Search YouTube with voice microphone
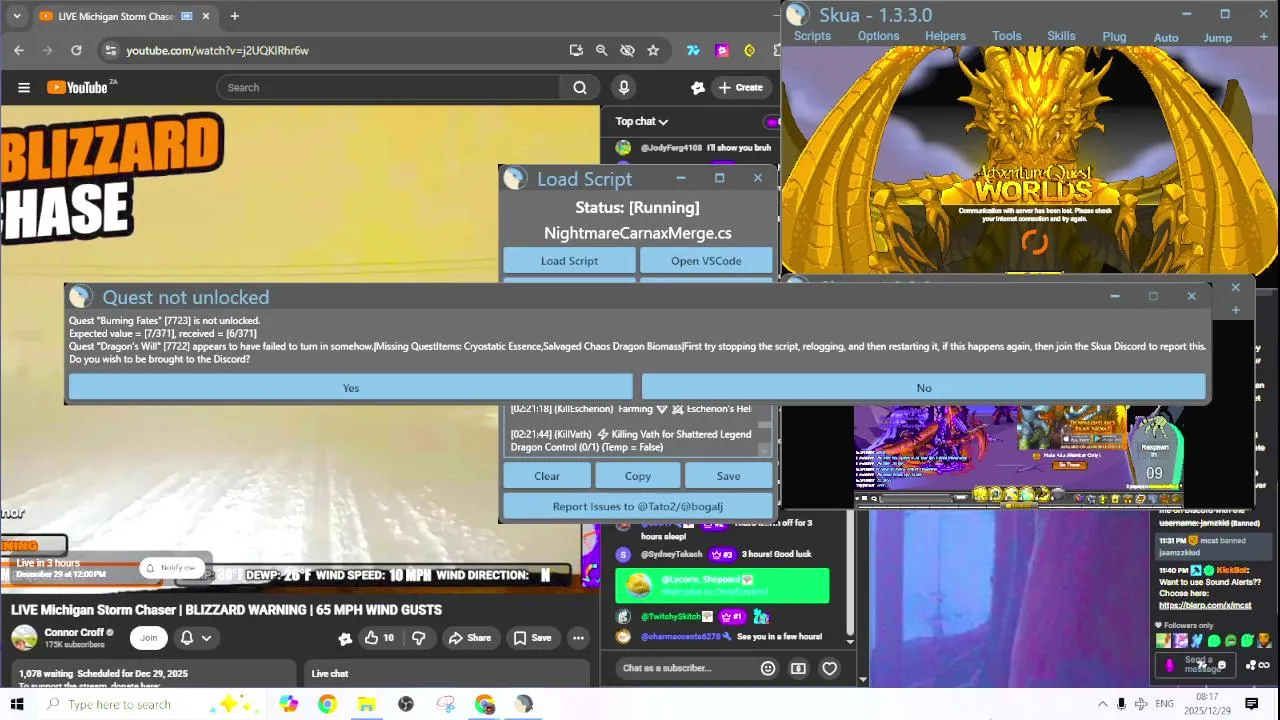 tap(624, 87)
